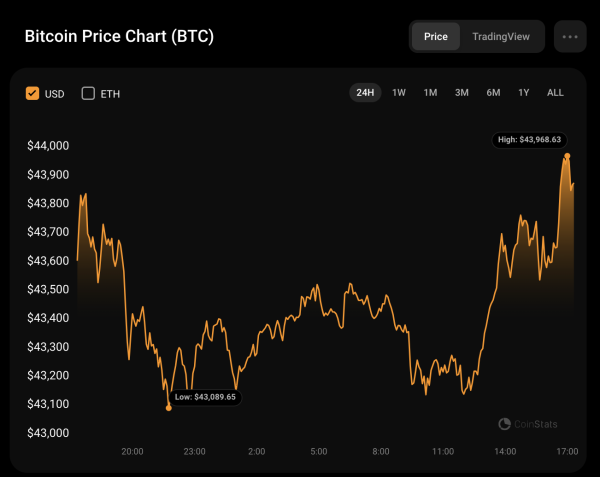Switch chart to 1W range

tap(399, 93)
